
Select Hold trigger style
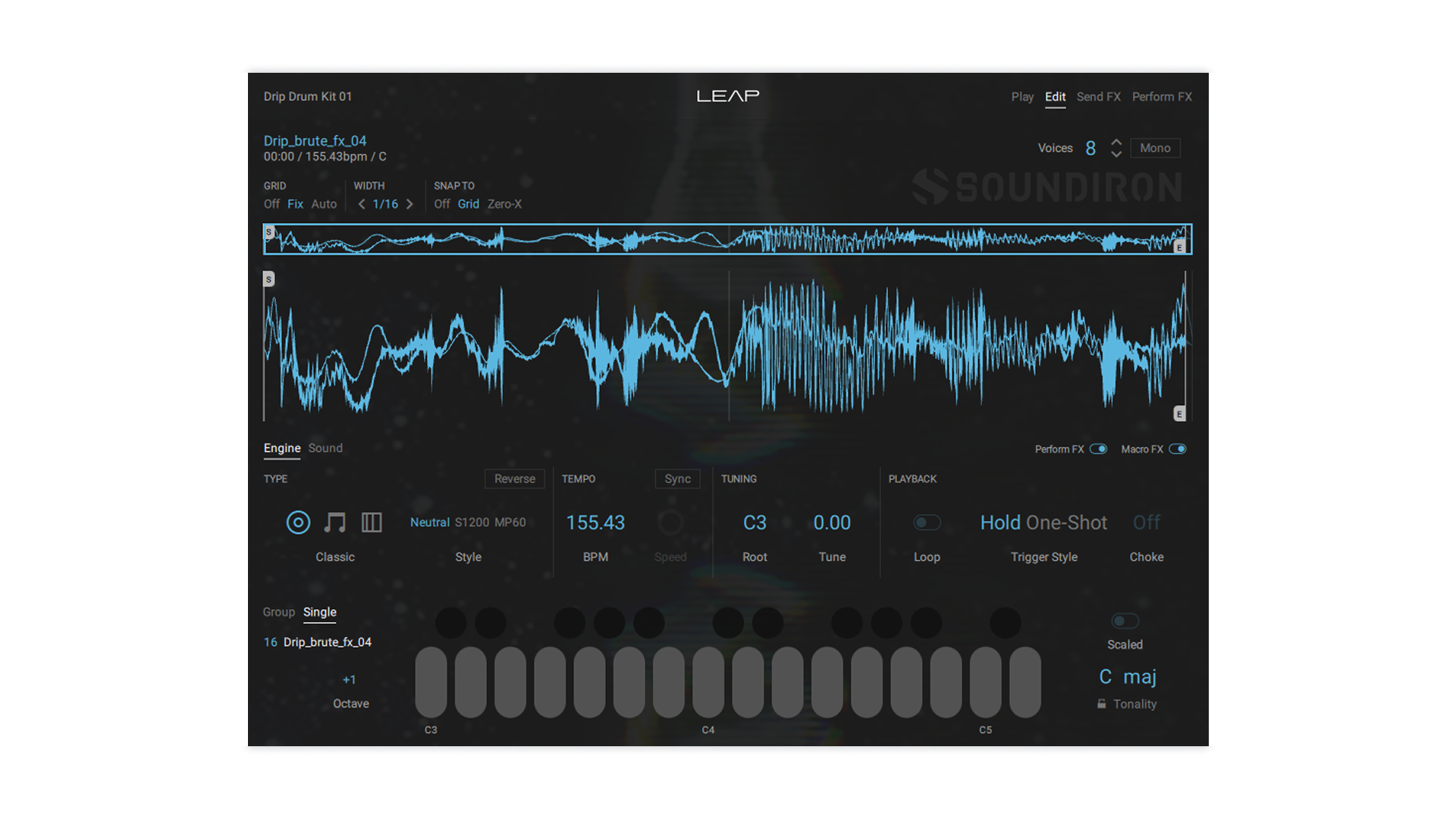(1000, 522)
